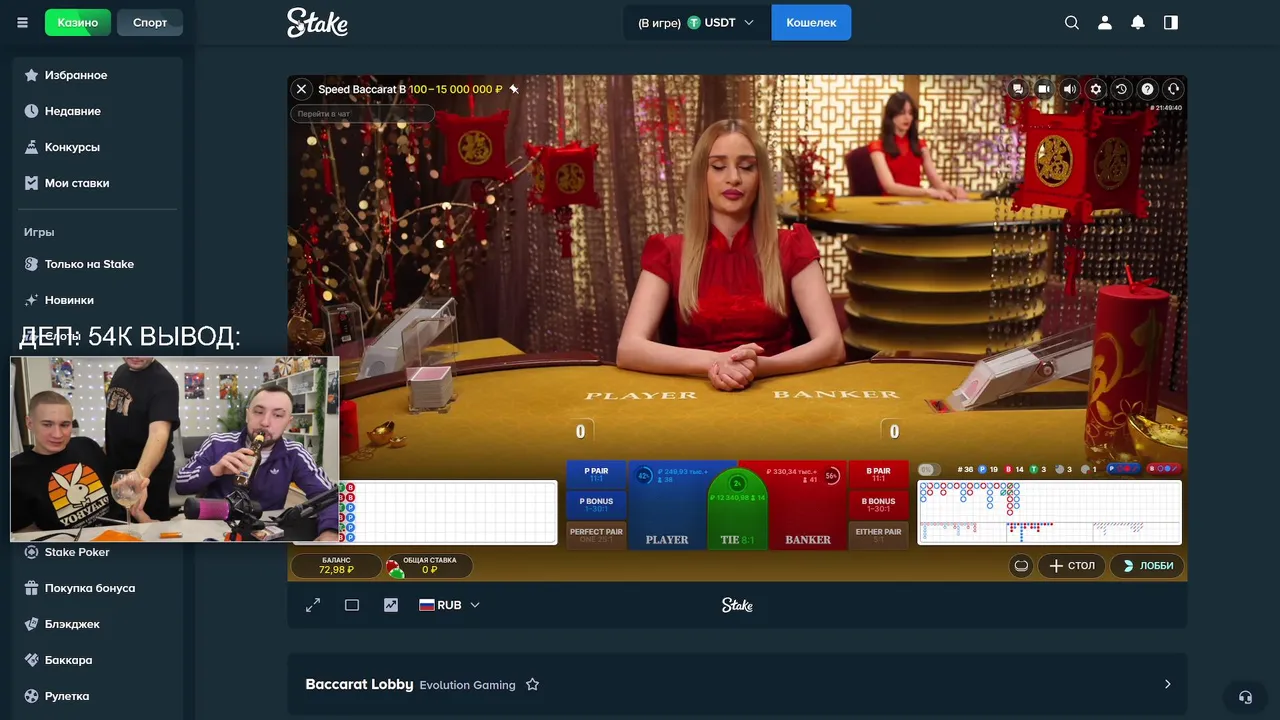Close the Speed Baccarat B game window
This screenshot has height=720, width=1280.
click(x=302, y=89)
